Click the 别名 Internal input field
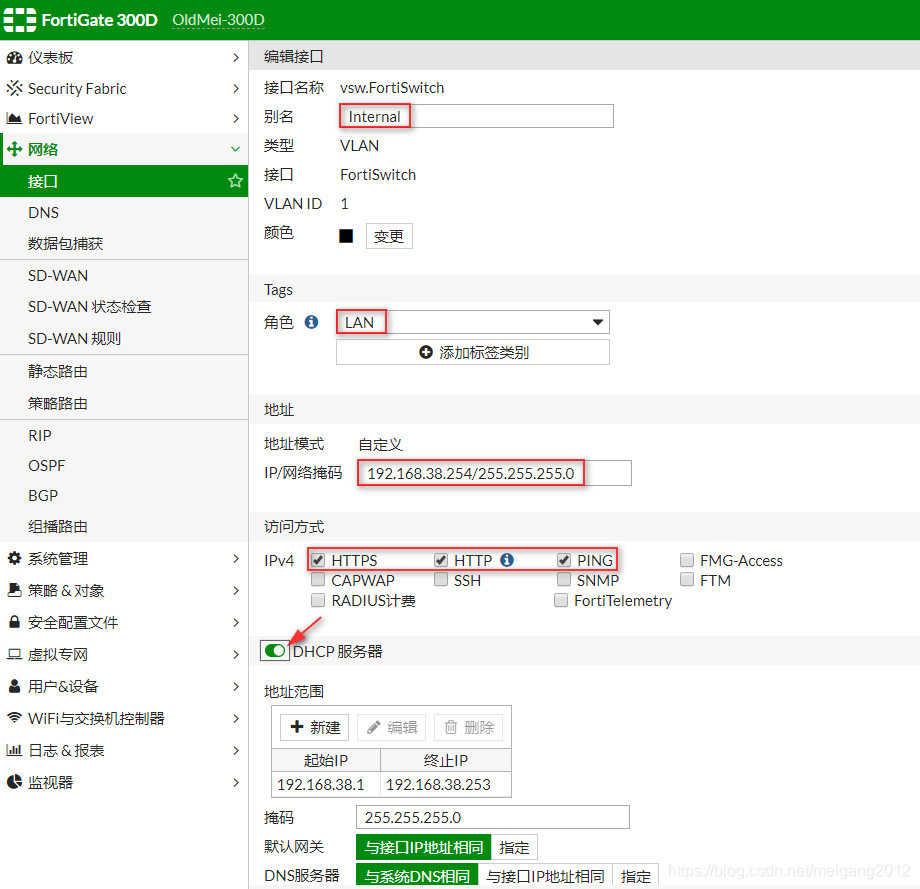This screenshot has height=889, width=920. pos(476,116)
